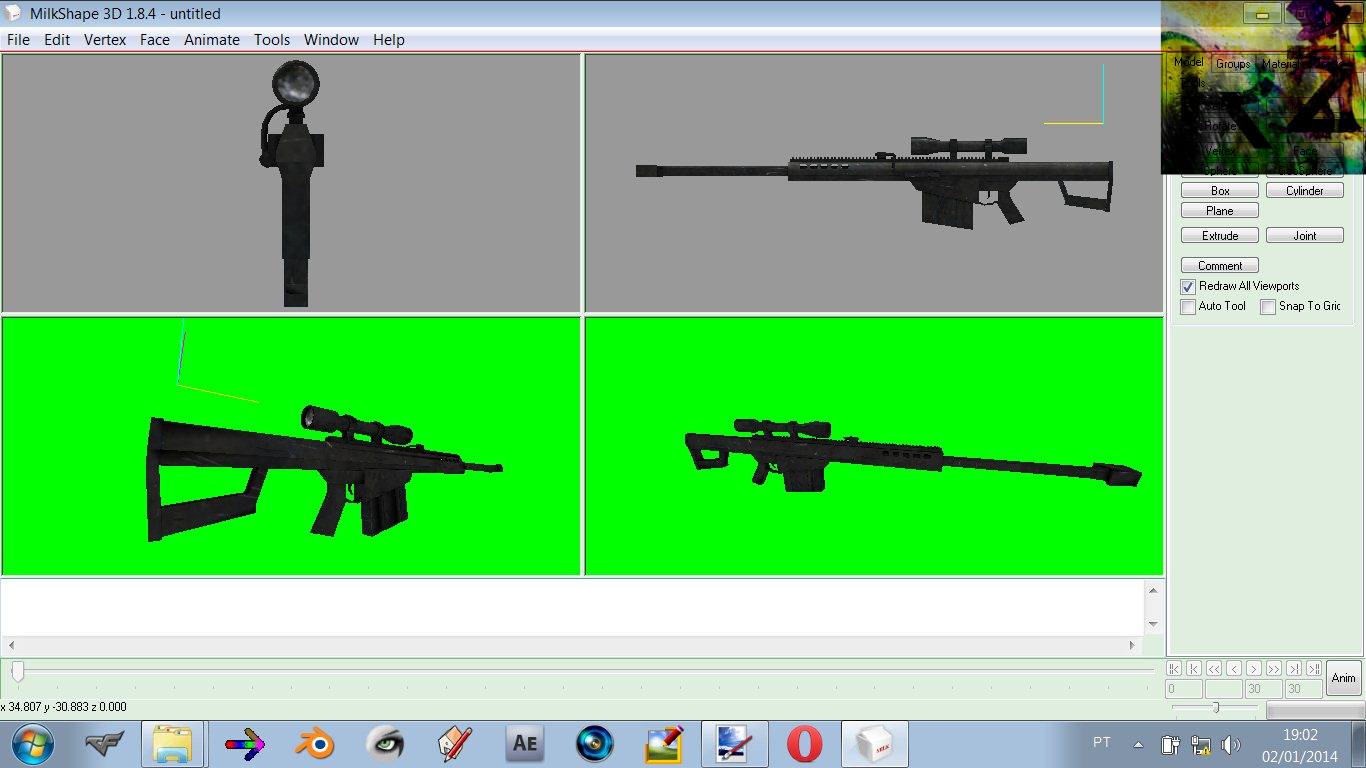The height and width of the screenshot is (768, 1366).
Task: Open the Tools menu
Action: pos(272,40)
